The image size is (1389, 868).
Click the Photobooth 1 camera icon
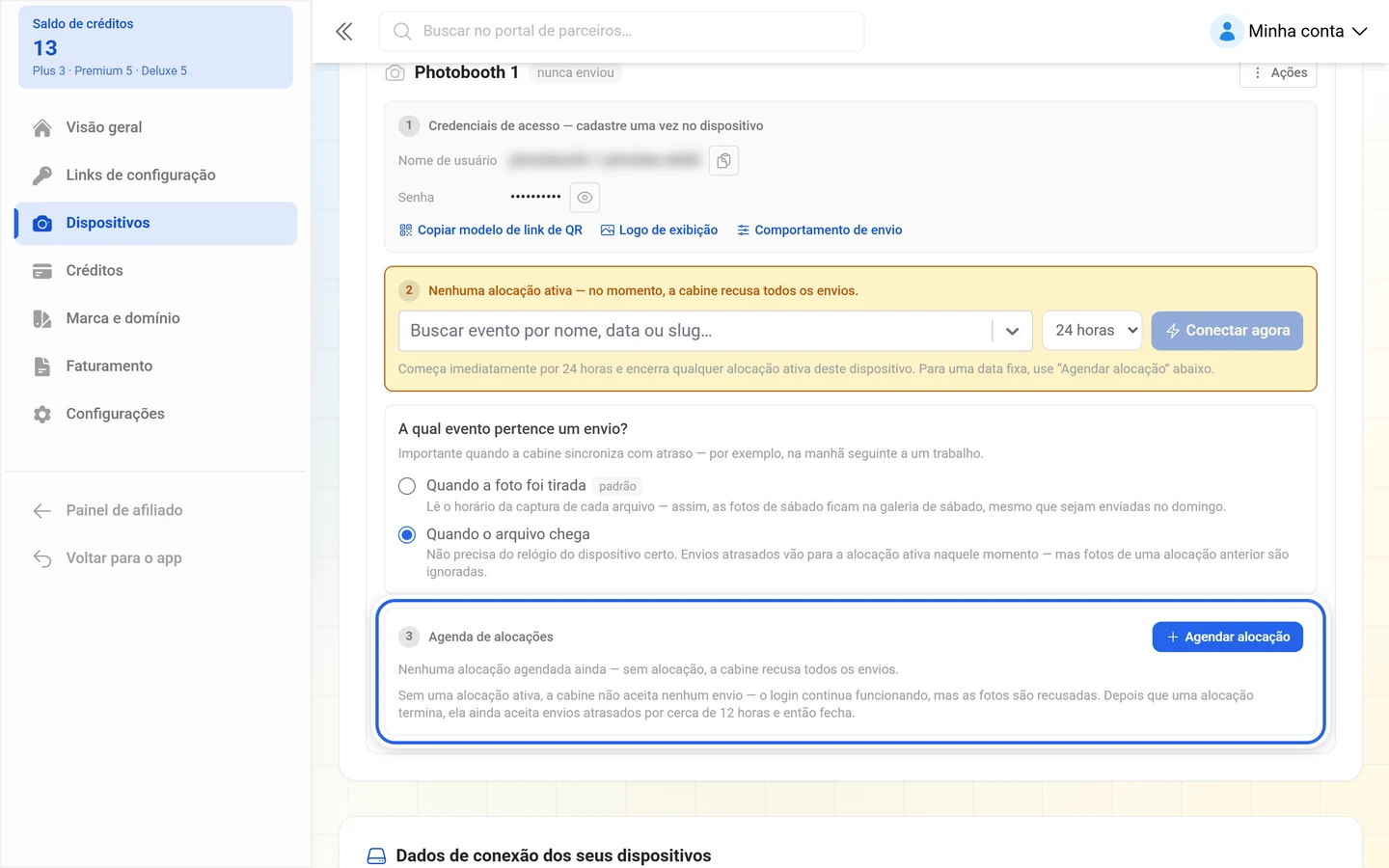coord(395,72)
